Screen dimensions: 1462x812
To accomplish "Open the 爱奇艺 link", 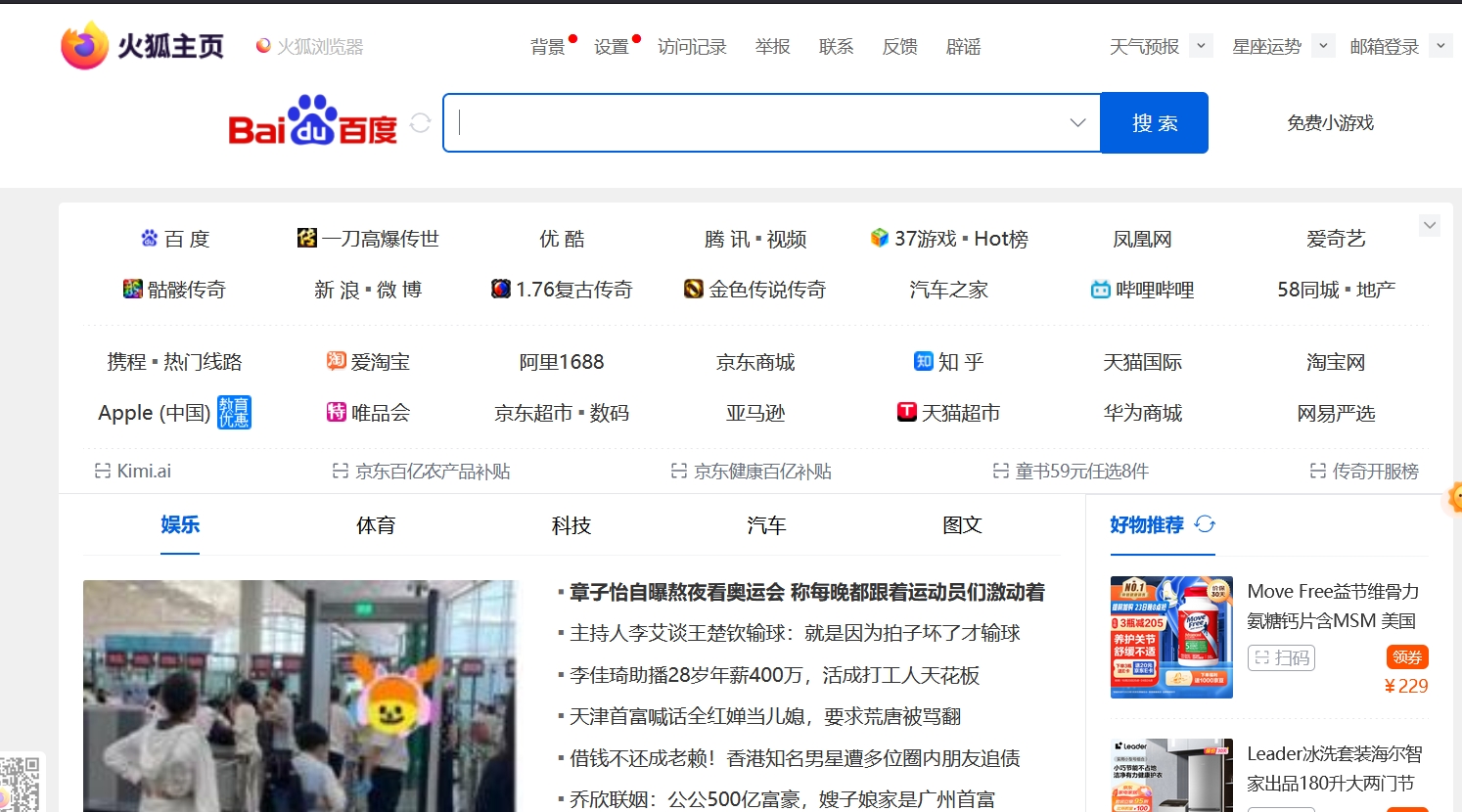I will click(1336, 239).
